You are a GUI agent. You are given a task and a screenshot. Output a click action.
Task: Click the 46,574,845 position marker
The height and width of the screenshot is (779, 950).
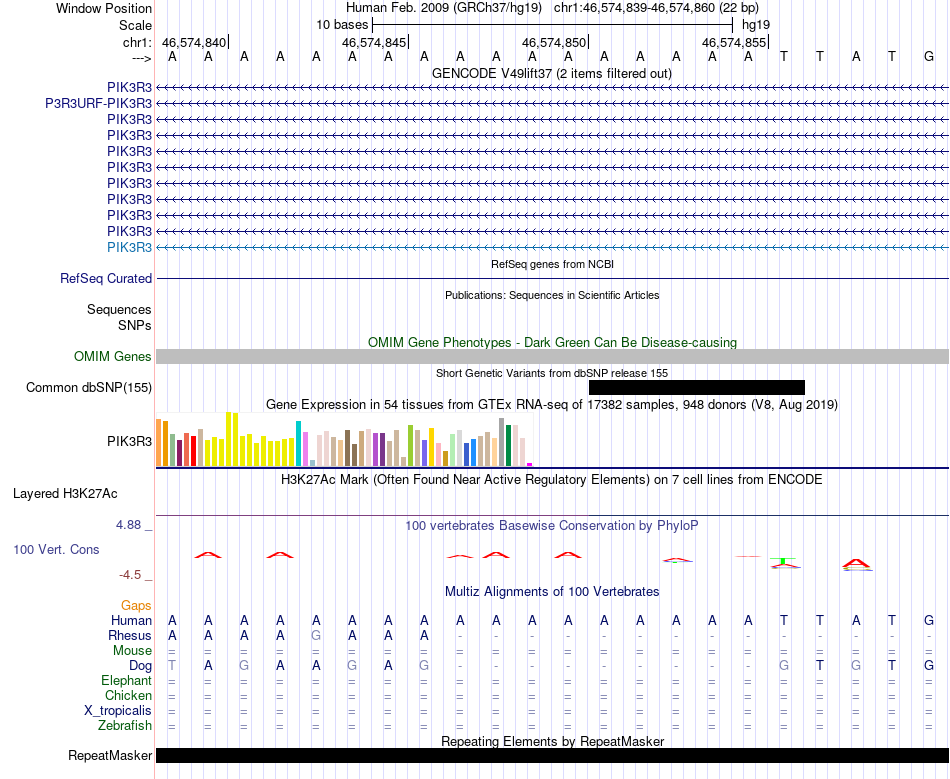[376, 42]
